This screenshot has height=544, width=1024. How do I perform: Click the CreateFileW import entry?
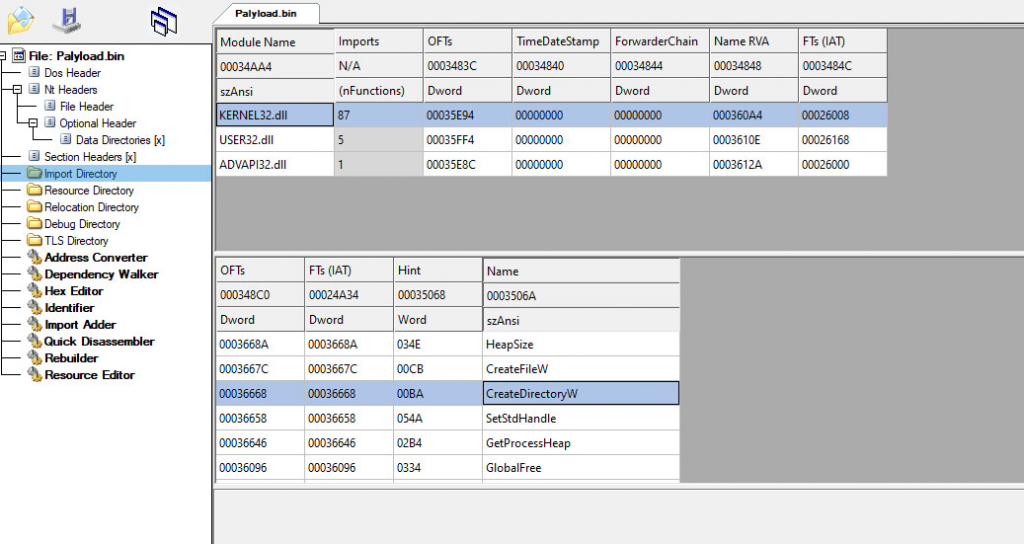tap(517, 369)
